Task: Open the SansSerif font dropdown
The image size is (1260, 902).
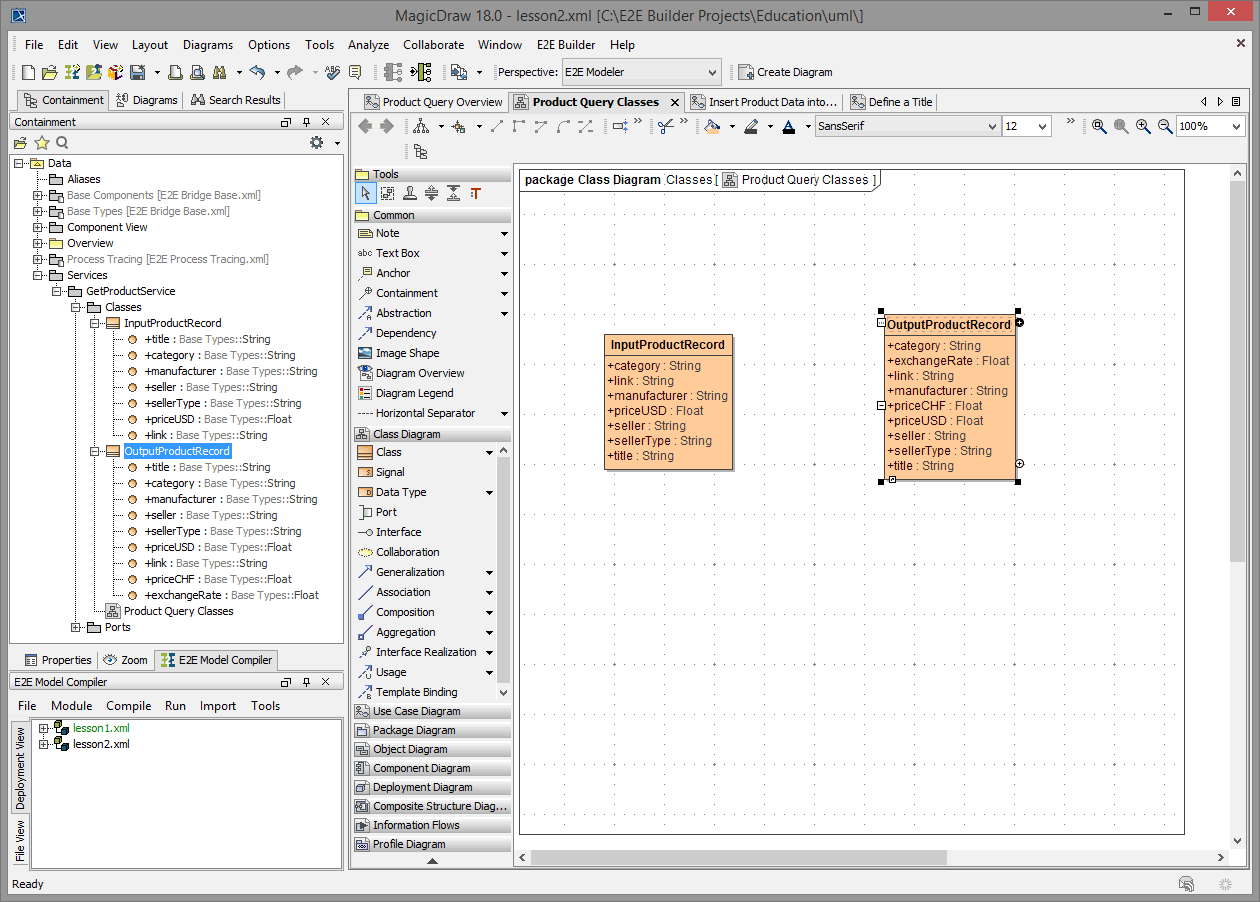Action: point(907,126)
